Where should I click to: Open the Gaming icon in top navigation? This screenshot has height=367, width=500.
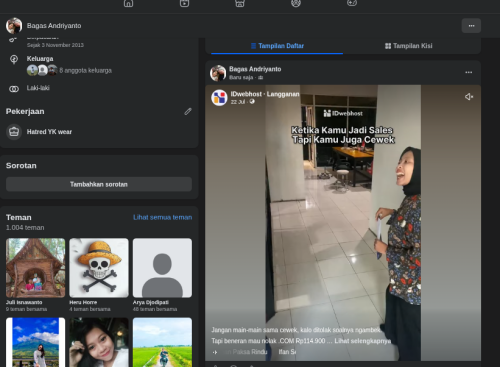point(352,3)
